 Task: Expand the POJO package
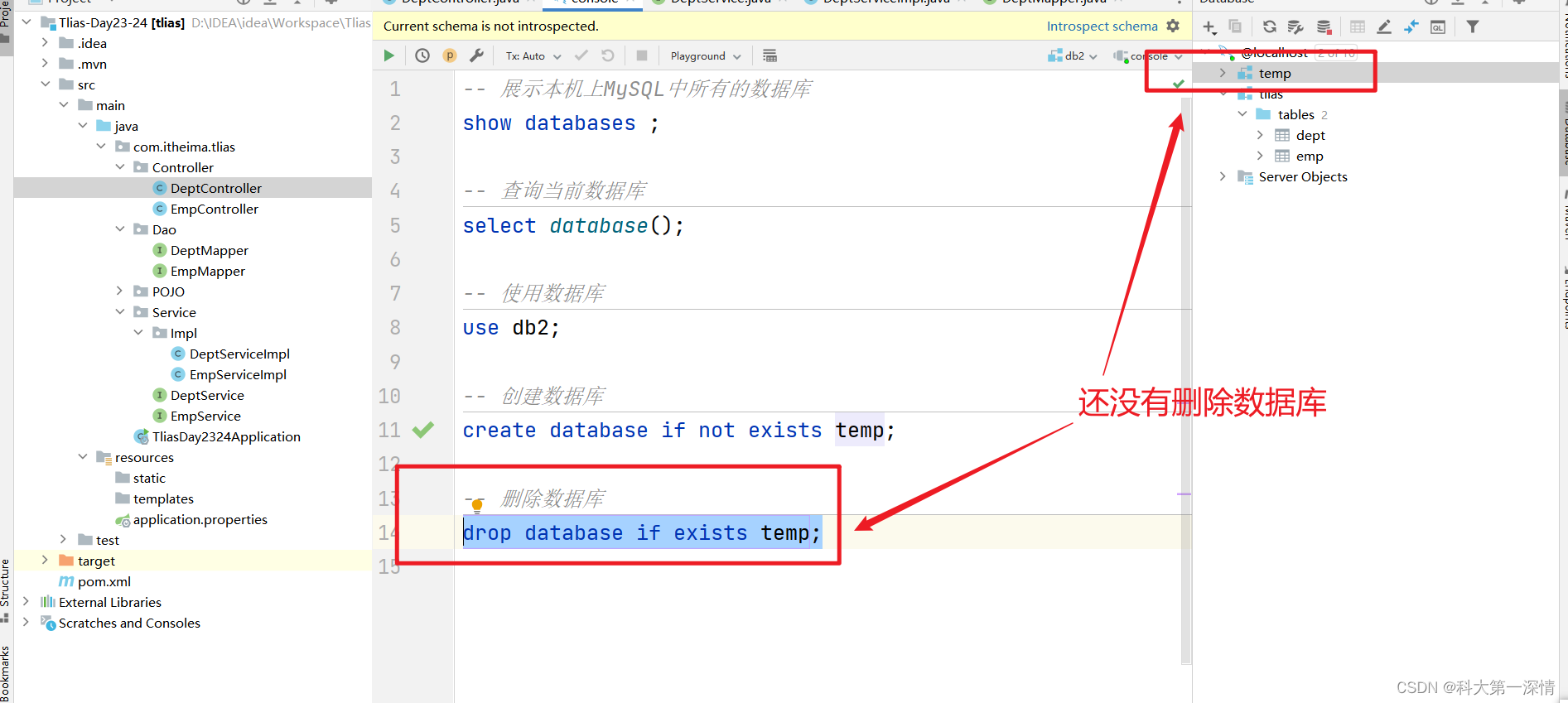coord(119,291)
